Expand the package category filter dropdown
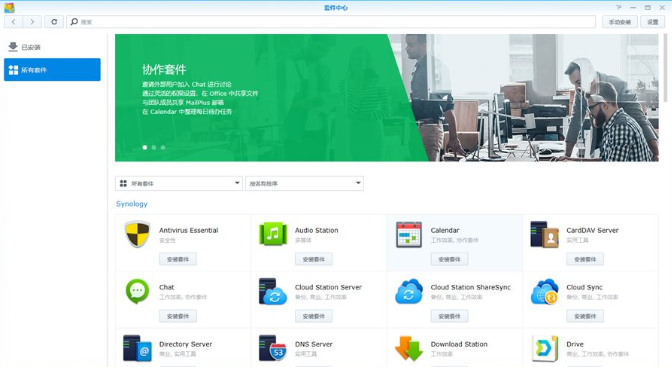 pyautogui.click(x=179, y=184)
